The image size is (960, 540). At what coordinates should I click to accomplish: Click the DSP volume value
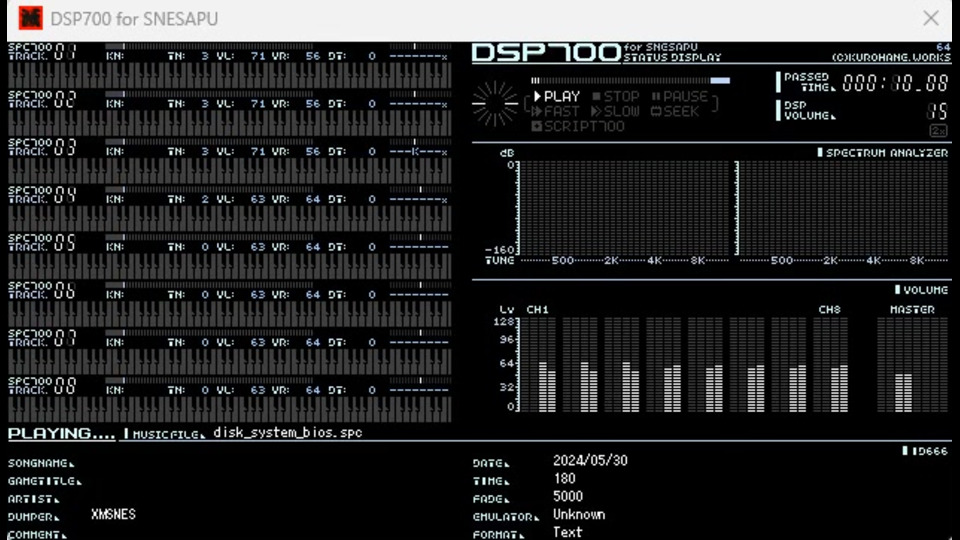pyautogui.click(x=937, y=111)
